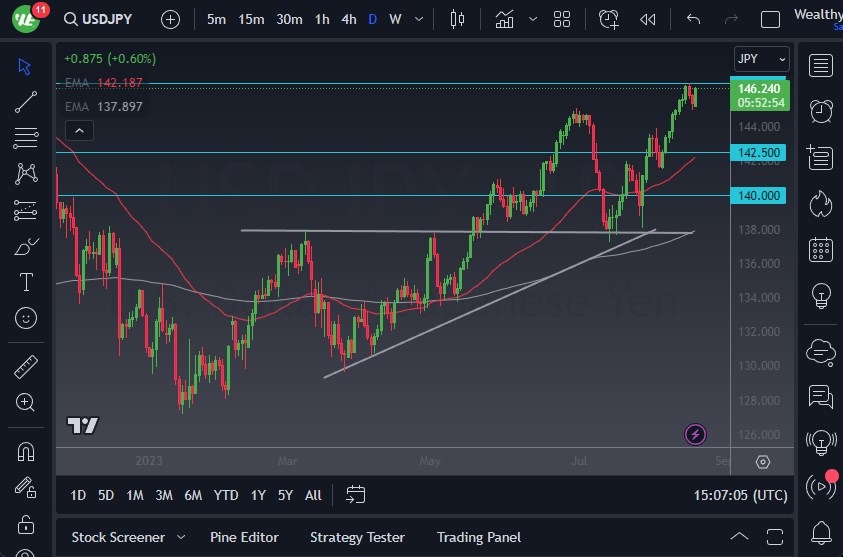Image resolution: width=843 pixels, height=557 pixels.
Task: Open the text annotation tool
Action: pos(26,282)
